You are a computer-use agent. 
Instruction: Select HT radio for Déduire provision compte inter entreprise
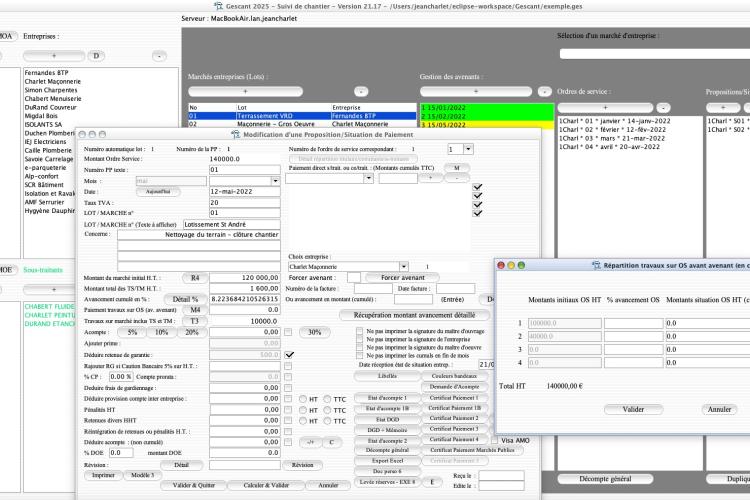303,399
